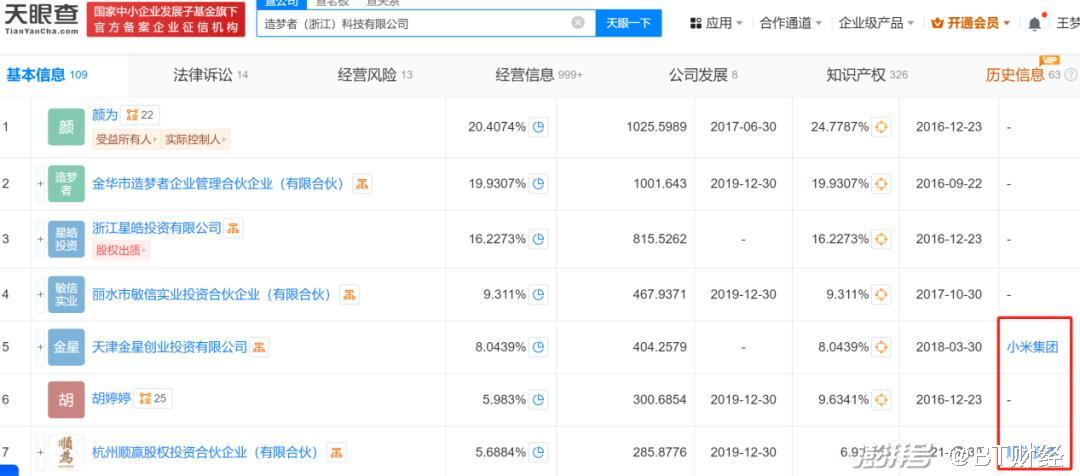Click beneficial share icon next to 24.7787%

pos(881,127)
